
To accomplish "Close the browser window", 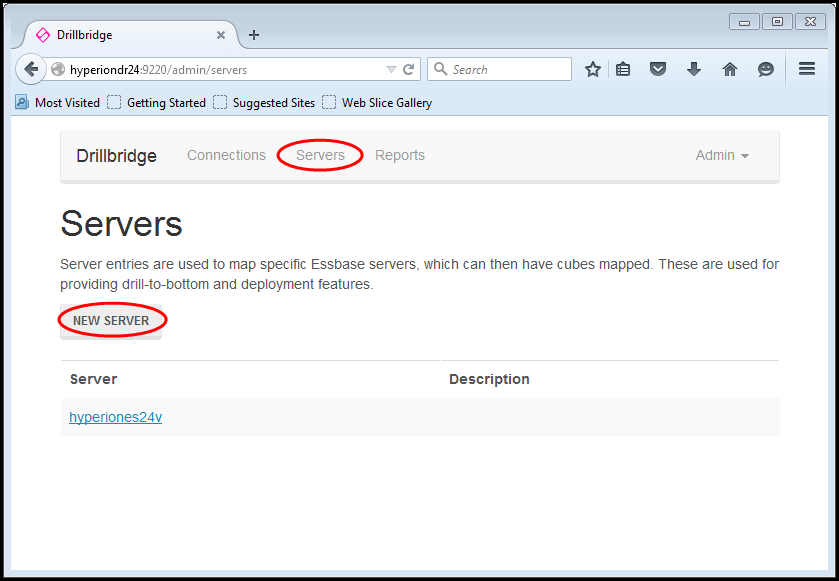I will click(810, 22).
